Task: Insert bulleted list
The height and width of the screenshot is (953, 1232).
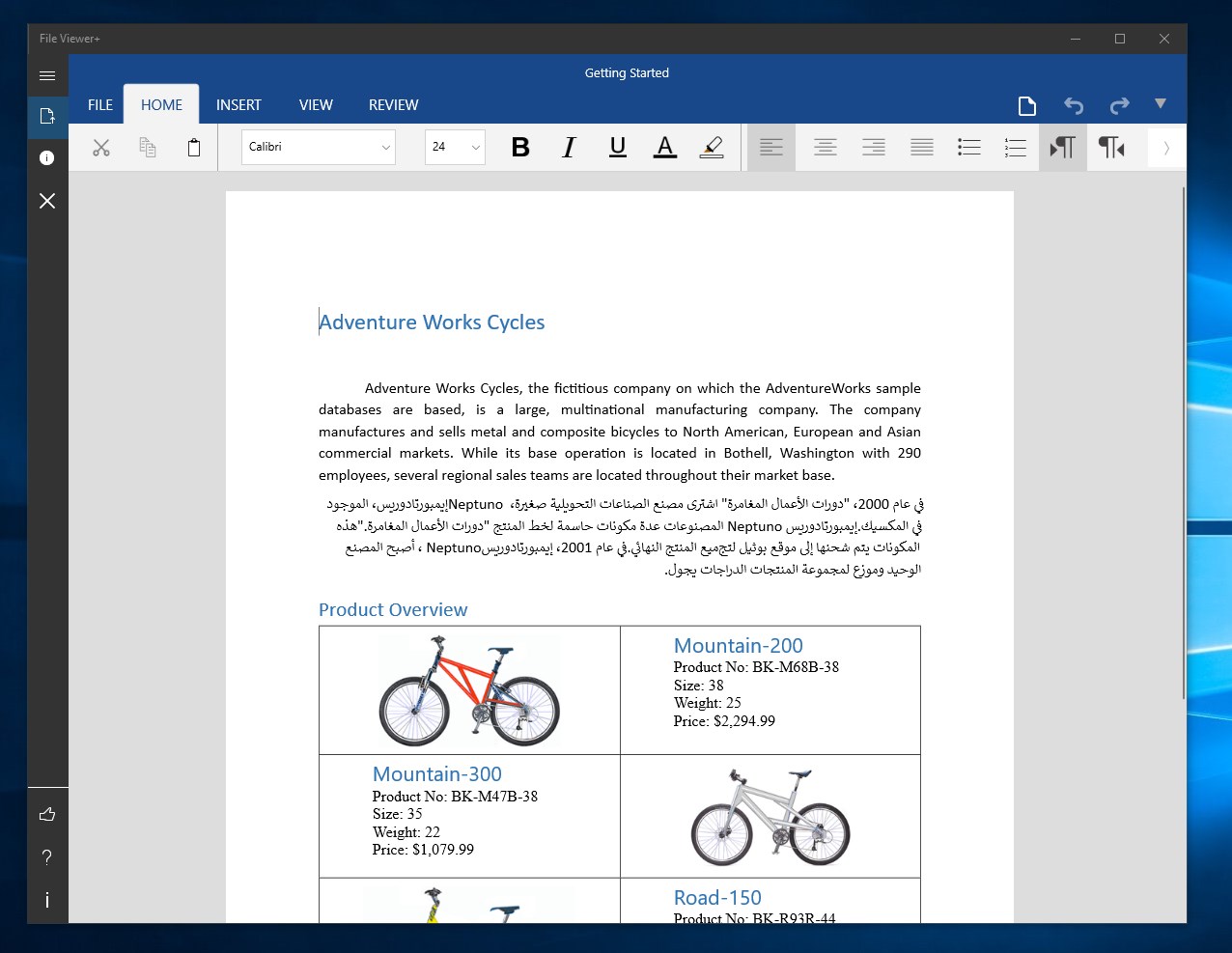Action: coord(969,148)
